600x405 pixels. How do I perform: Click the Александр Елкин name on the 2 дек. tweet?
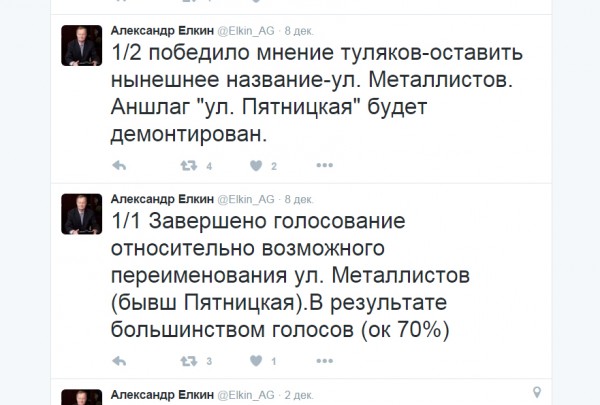click(x=156, y=392)
